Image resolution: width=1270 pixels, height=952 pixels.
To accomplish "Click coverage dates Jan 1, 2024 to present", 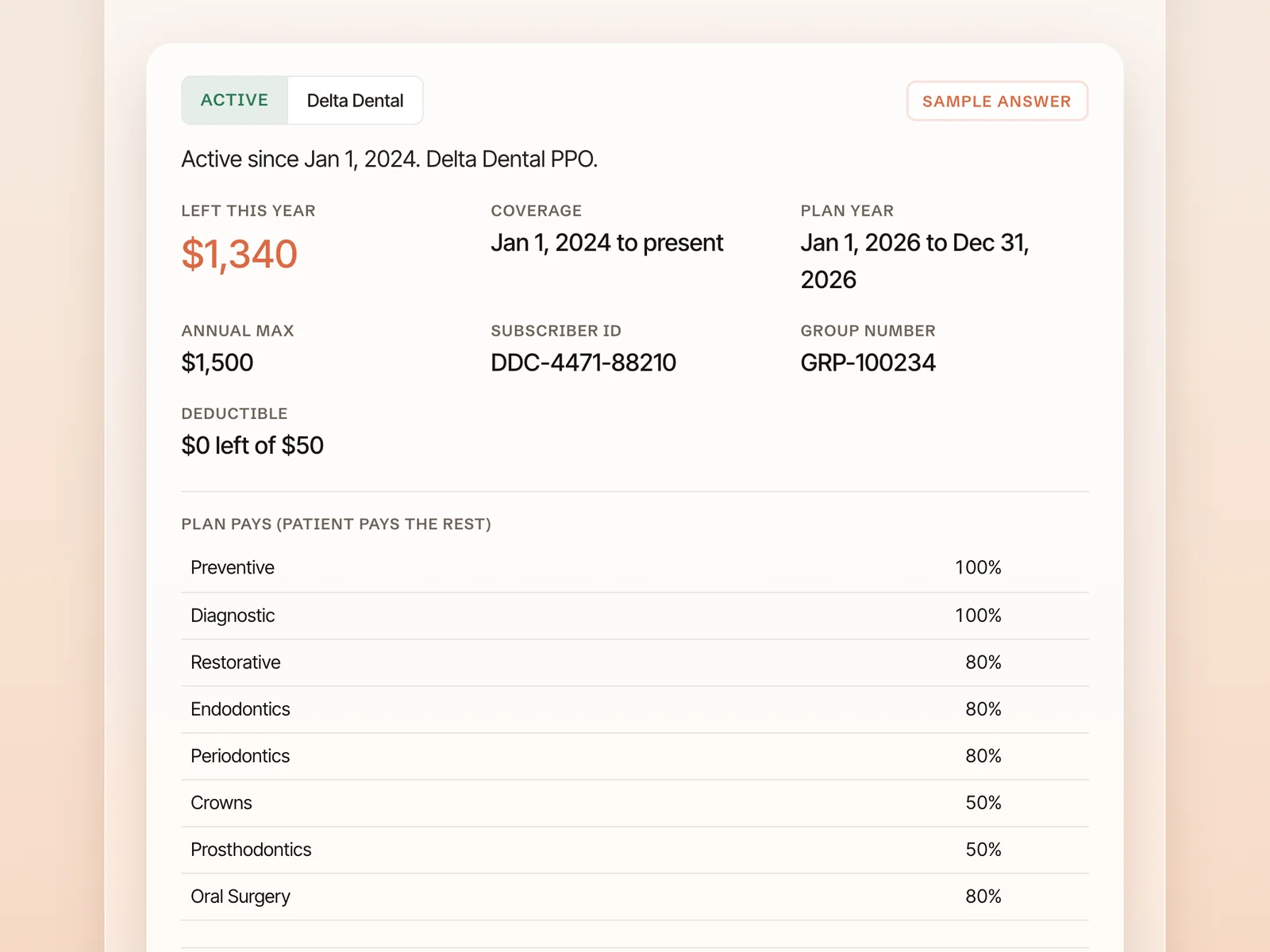I will pyautogui.click(x=607, y=243).
